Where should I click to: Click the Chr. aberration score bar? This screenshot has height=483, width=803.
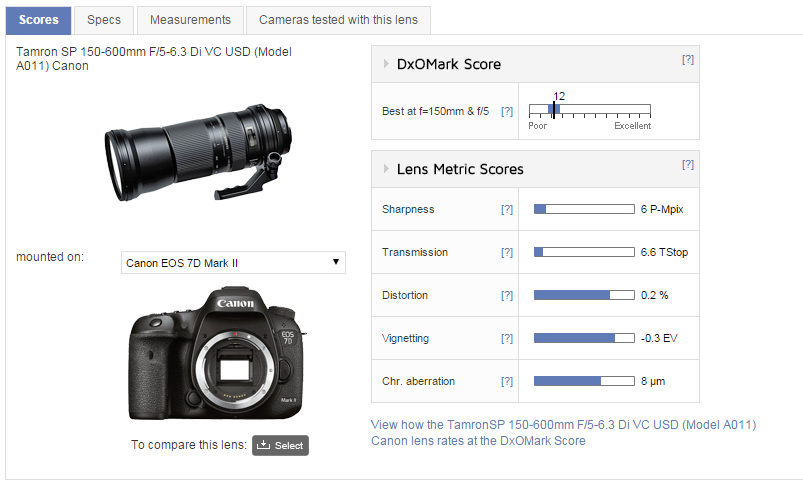pyautogui.click(x=584, y=381)
